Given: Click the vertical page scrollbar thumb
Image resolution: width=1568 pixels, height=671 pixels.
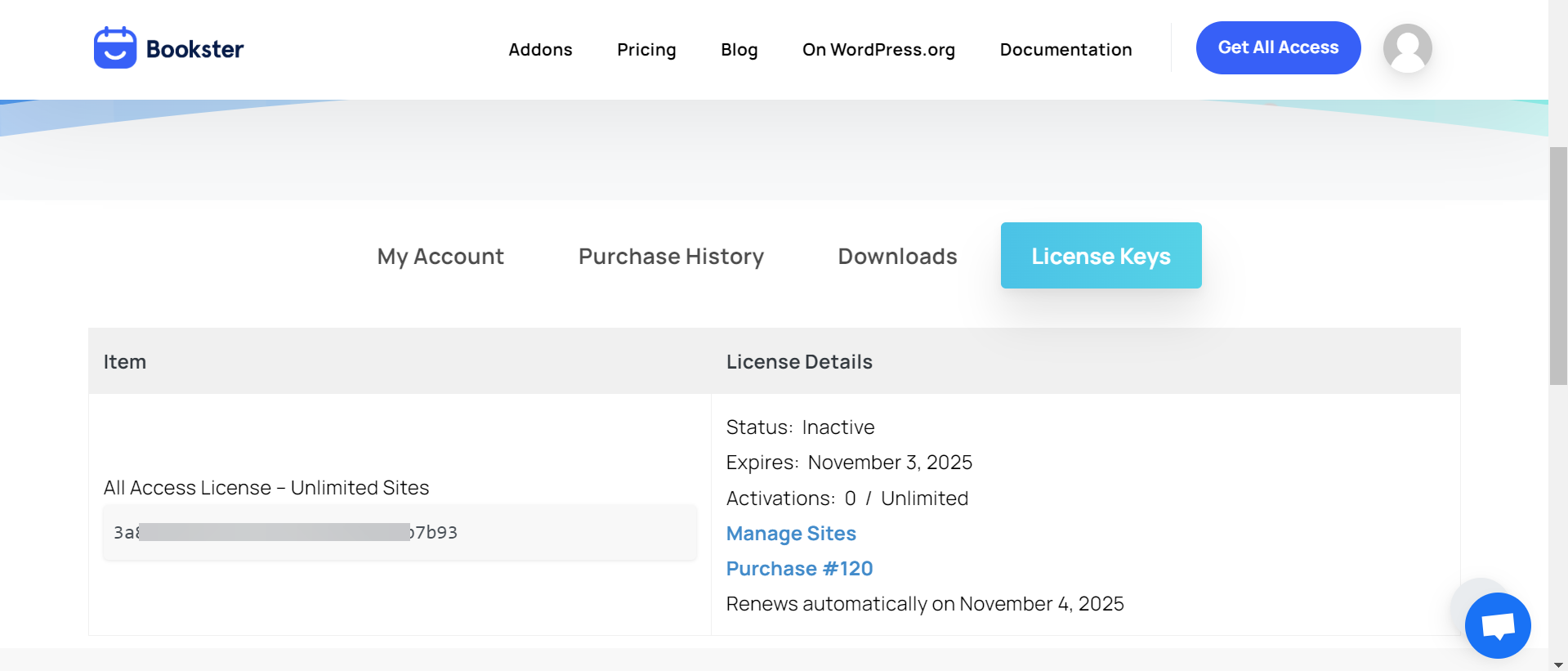Looking at the screenshot, I should pos(1558,266).
